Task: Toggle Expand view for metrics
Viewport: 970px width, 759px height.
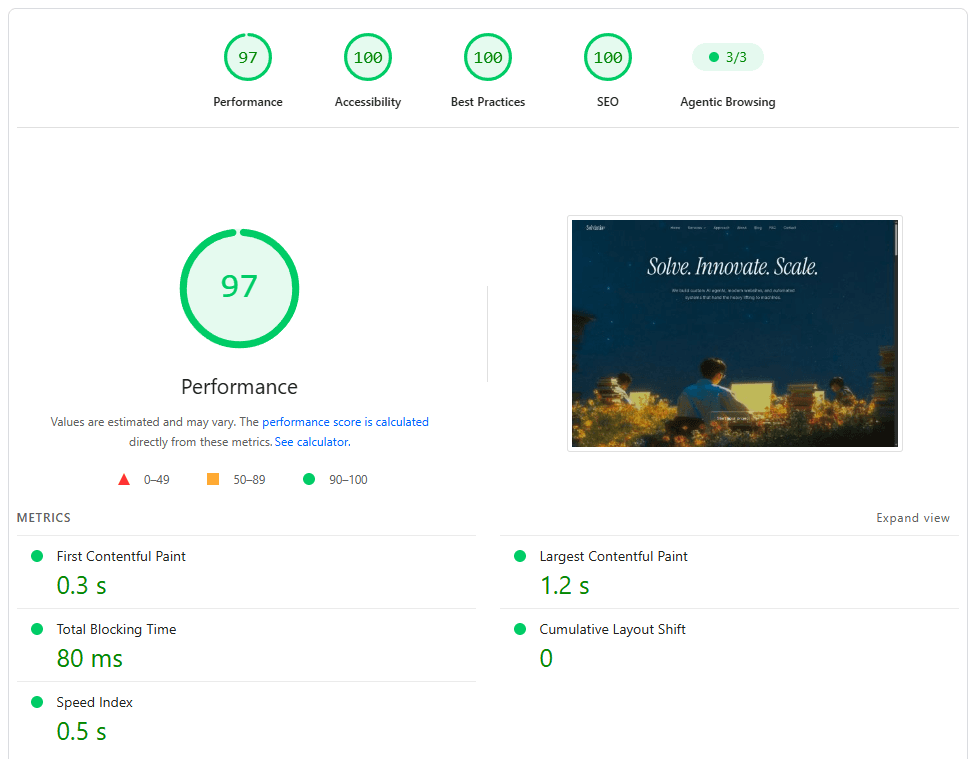Action: click(x=912, y=518)
